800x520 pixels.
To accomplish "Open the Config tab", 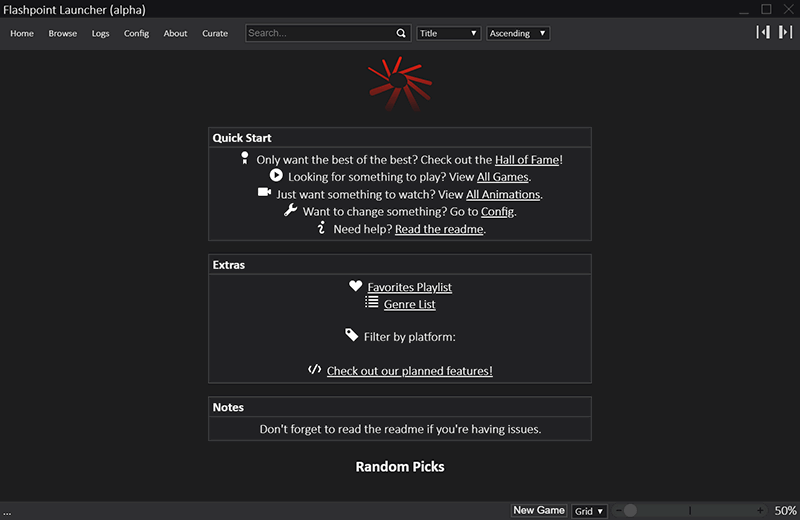I will (136, 33).
